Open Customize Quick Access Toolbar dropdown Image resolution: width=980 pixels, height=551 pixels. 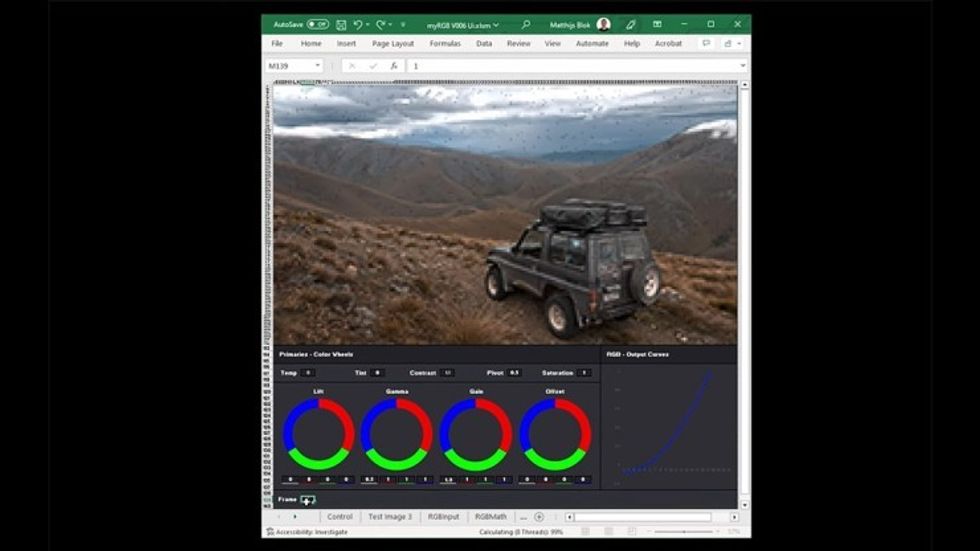point(403,24)
